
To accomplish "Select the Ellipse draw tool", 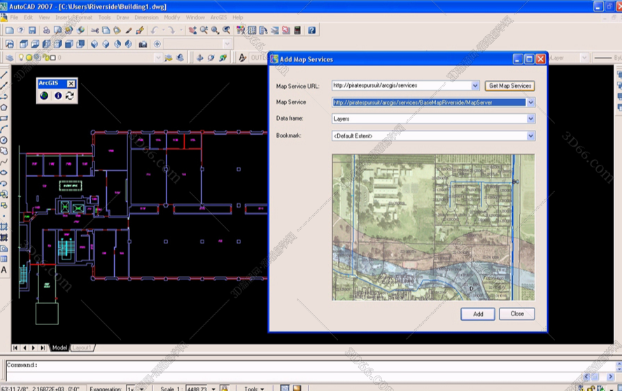I will [4, 172].
